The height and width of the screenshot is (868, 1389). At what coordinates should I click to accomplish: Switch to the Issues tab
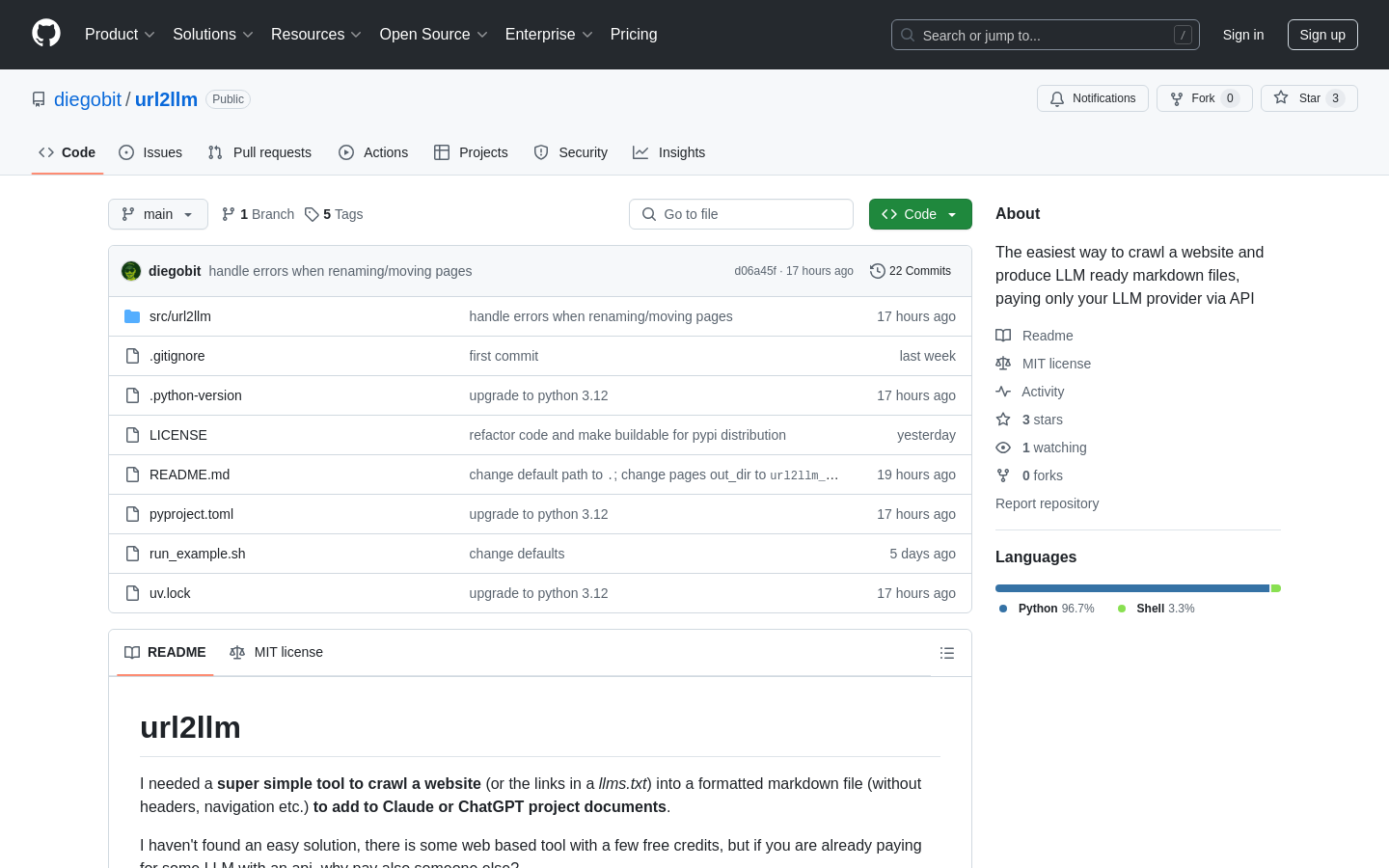(x=150, y=152)
